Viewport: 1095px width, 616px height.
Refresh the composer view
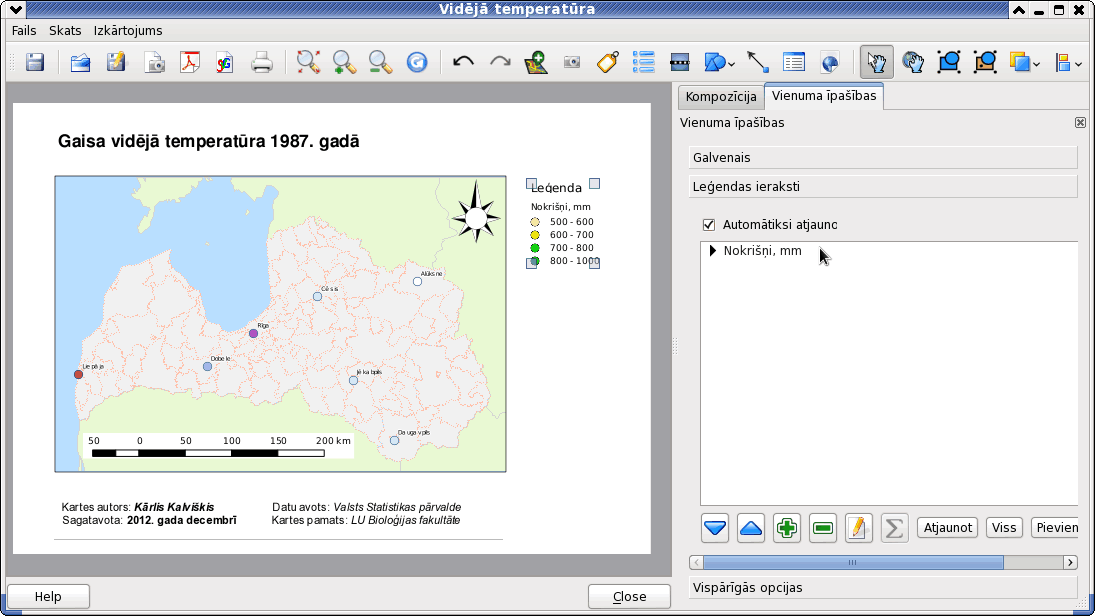pos(417,63)
